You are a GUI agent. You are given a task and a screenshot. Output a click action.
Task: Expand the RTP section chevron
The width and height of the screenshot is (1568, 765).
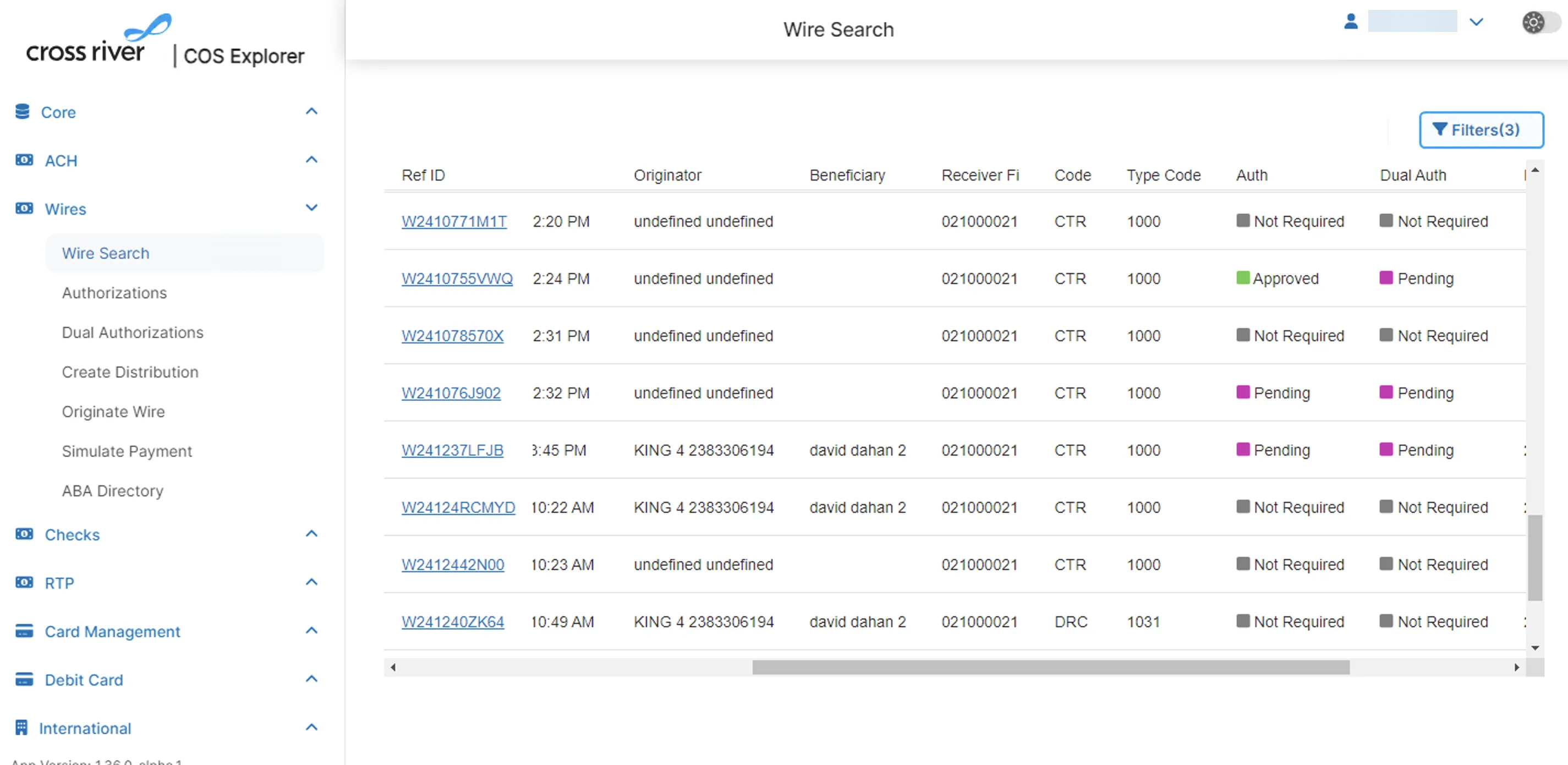[311, 582]
